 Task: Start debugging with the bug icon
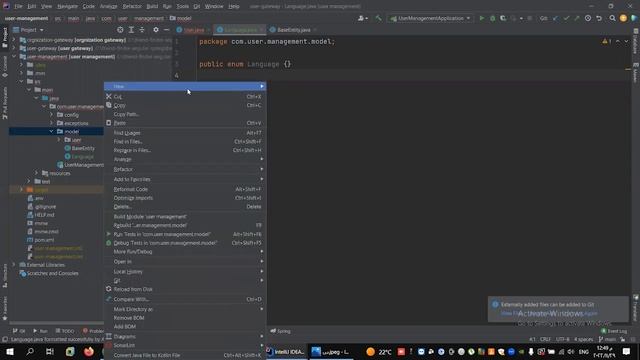click(x=493, y=18)
